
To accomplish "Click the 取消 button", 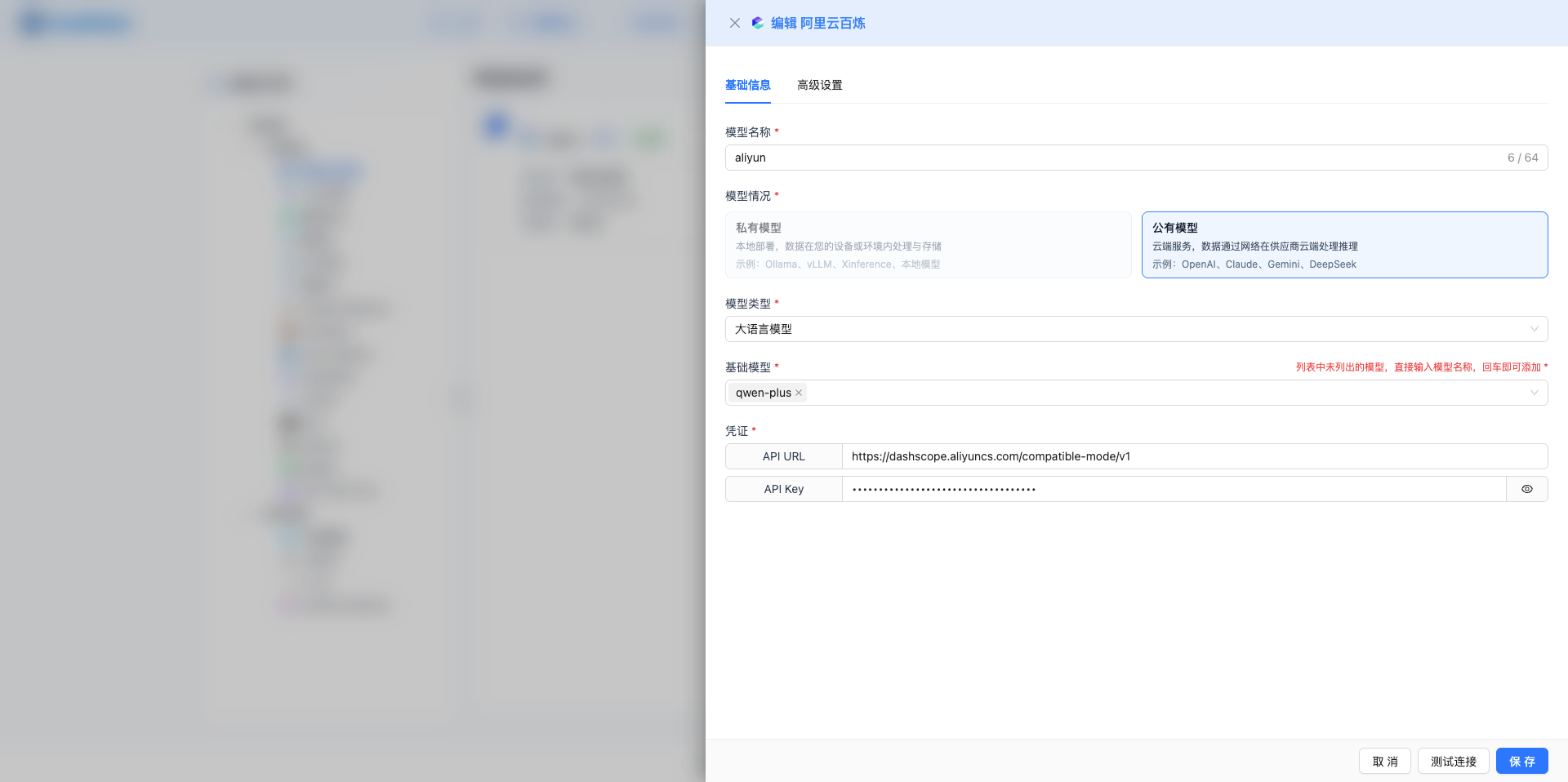I will 1384,761.
